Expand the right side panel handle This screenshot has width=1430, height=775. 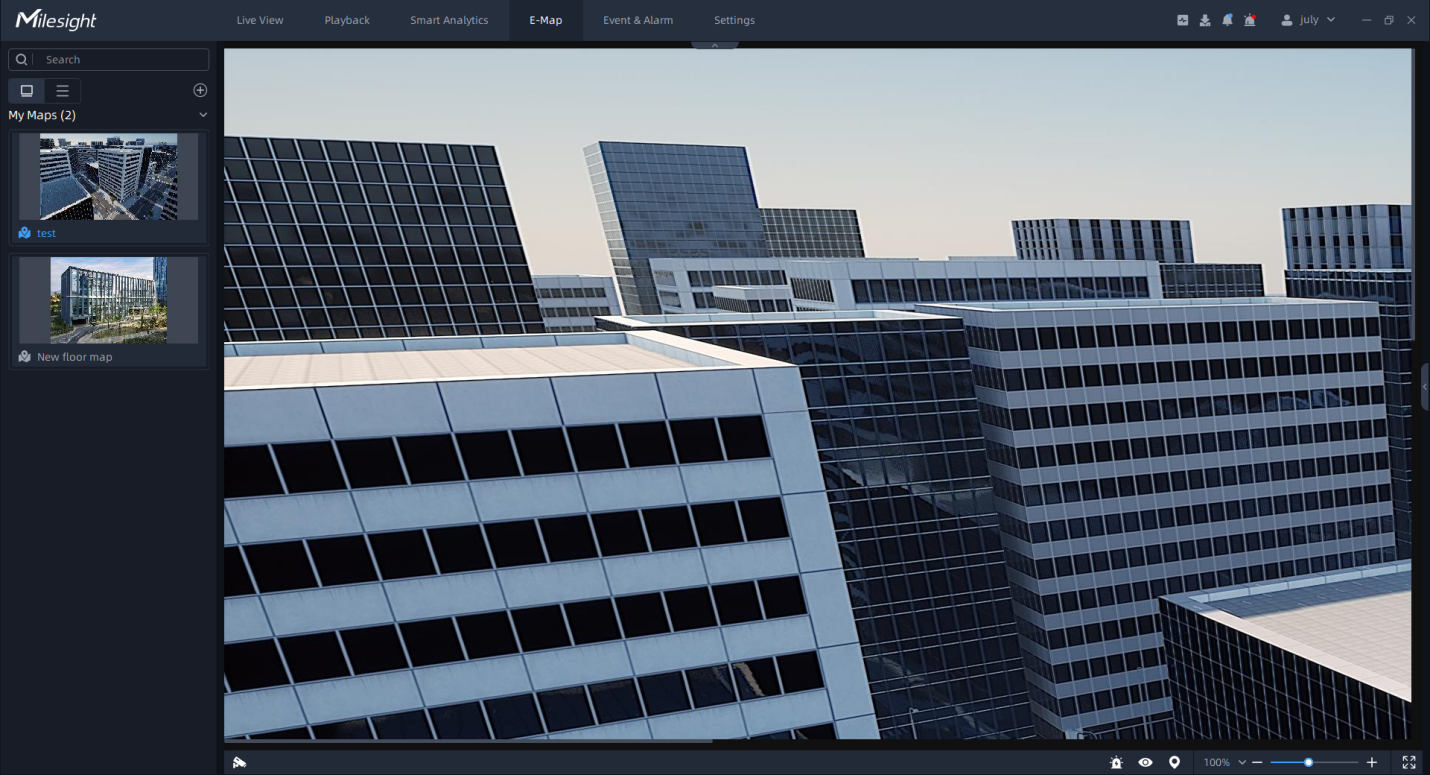click(x=1425, y=387)
